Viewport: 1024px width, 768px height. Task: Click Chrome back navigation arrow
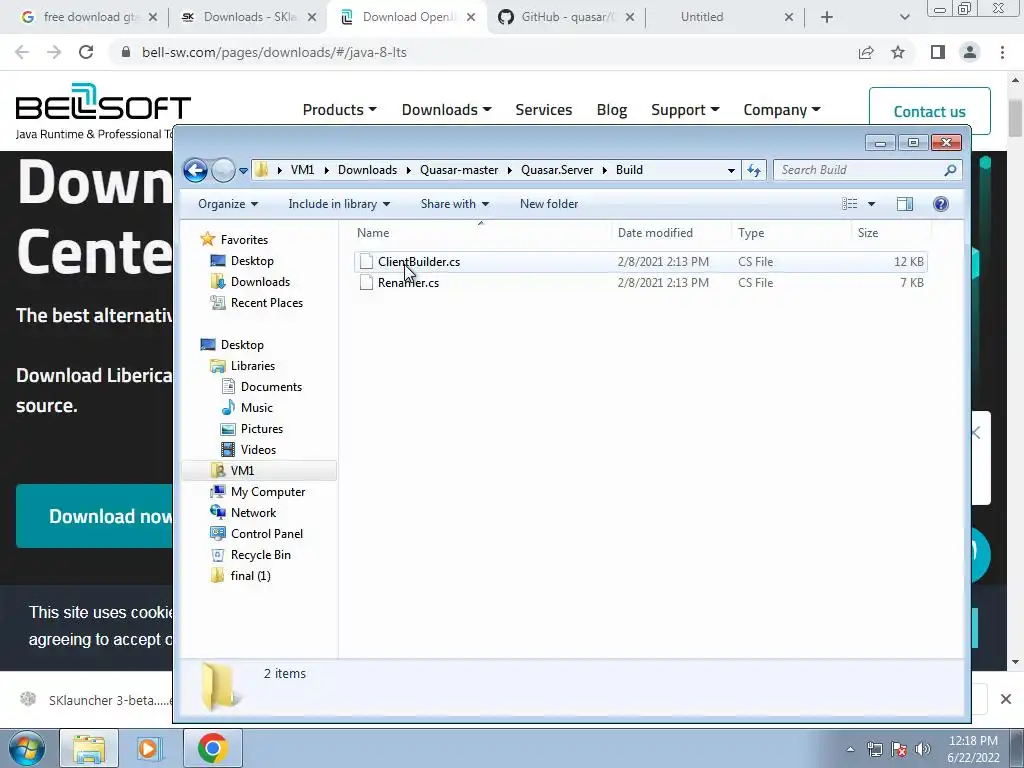pyautogui.click(x=22, y=52)
